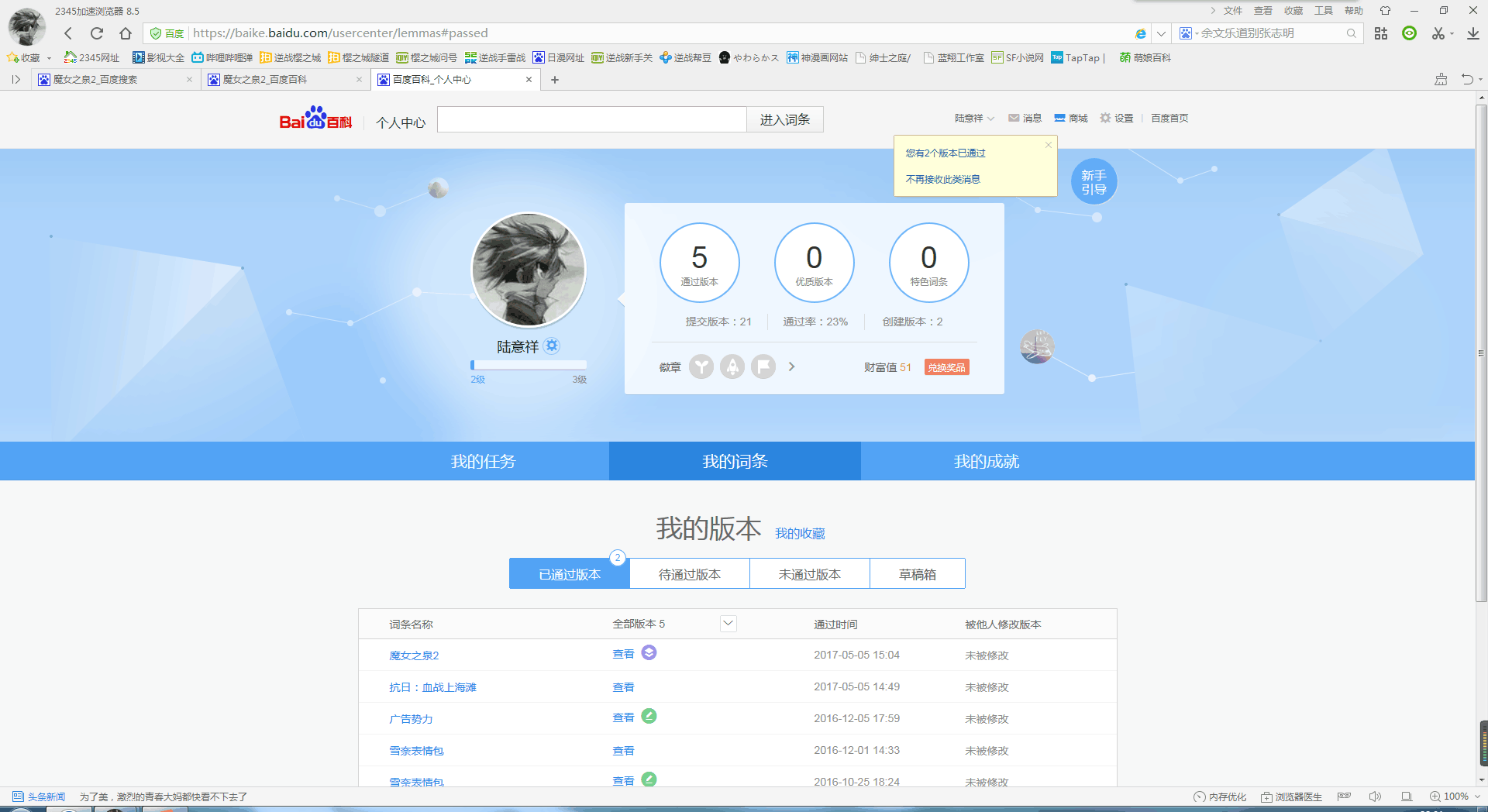The height and width of the screenshot is (812, 1488).
Task: Click the IE compatibility mode icon
Action: click(x=1140, y=33)
